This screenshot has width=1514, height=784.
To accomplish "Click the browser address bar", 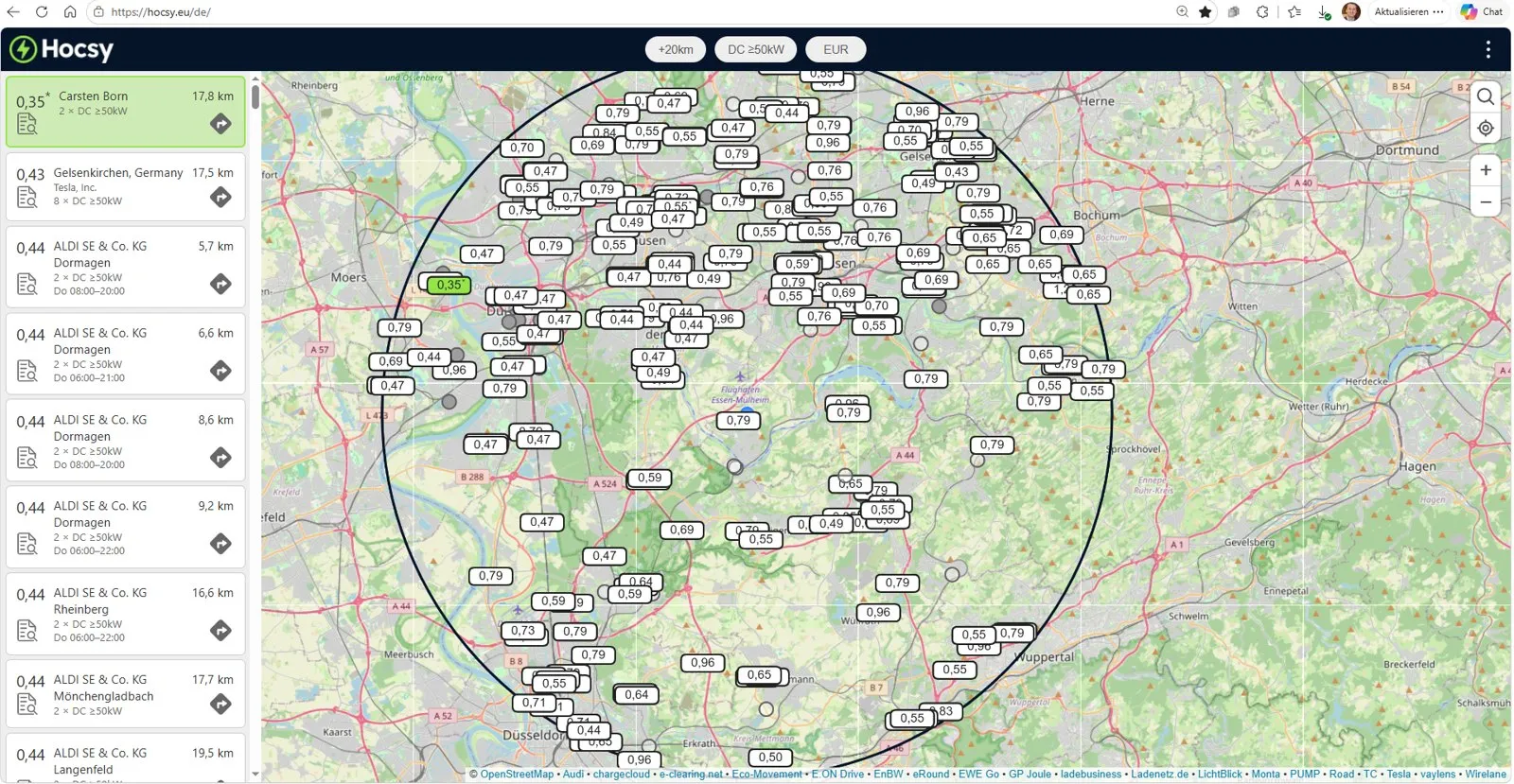I will (x=625, y=12).
